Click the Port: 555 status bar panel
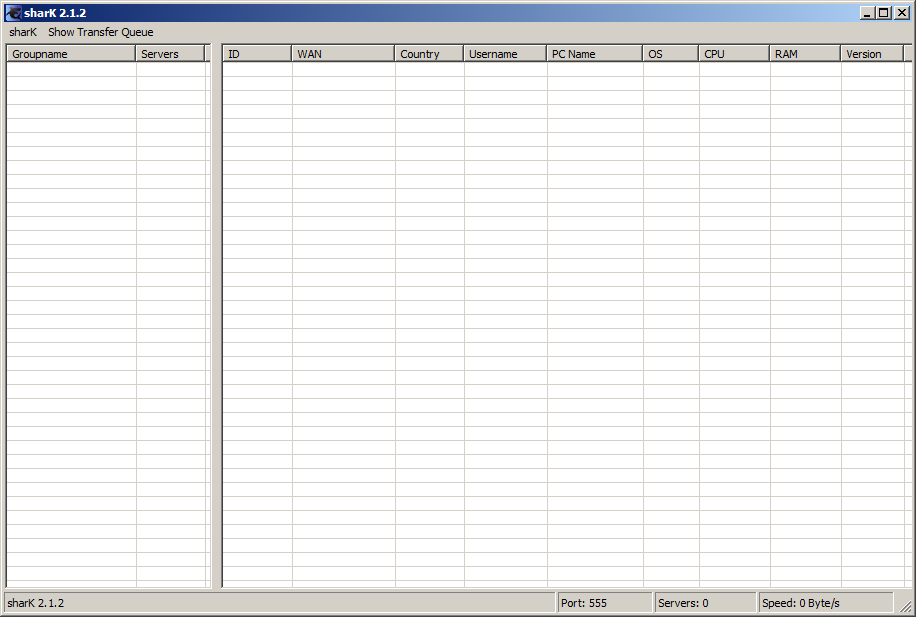This screenshot has width=916, height=617. 603,603
